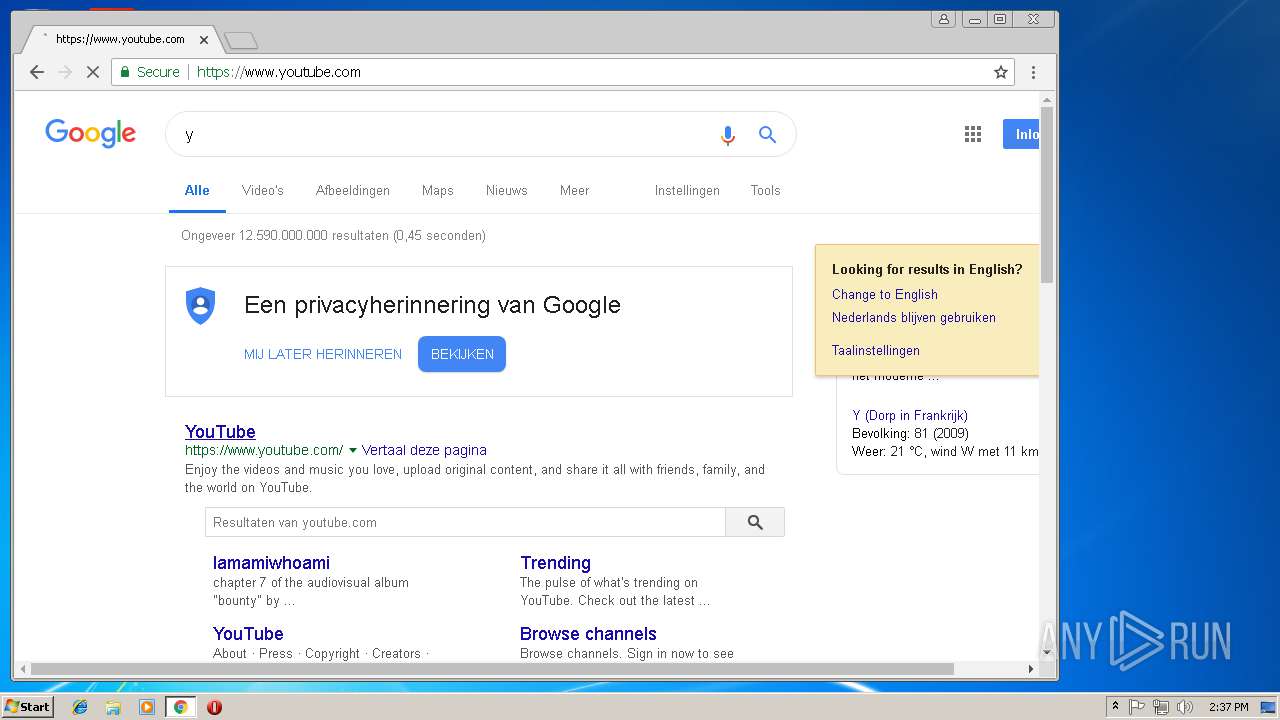Image resolution: width=1280 pixels, height=720 pixels.
Task: Click Change to English link
Action: pos(885,294)
